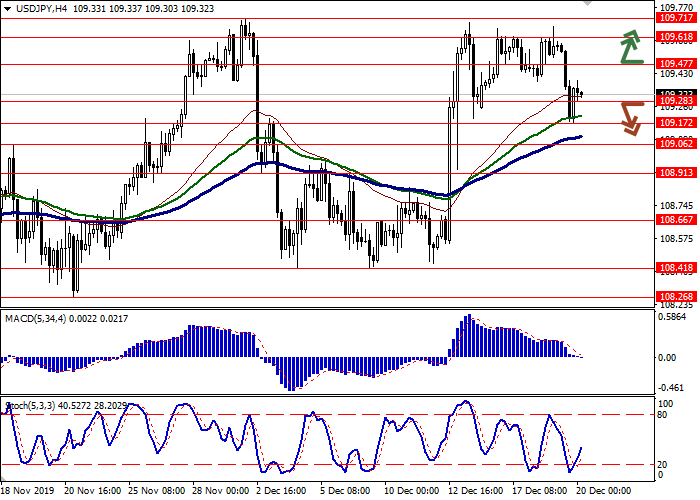Click the 108.268 price level label
Screen dimensions: 700x500
676,297
